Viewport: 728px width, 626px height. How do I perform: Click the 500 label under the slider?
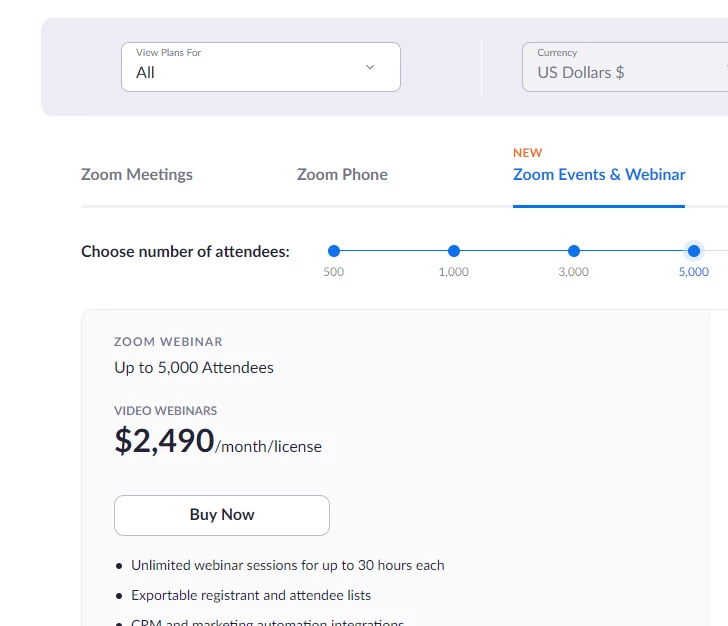(334, 272)
